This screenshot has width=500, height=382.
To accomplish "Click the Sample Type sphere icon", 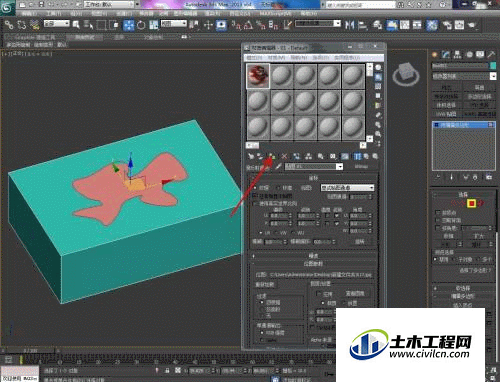I will pyautogui.click(x=378, y=67).
